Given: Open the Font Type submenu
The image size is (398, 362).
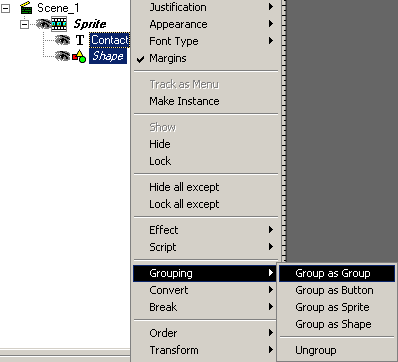Looking at the screenshot, I should [x=206, y=41].
